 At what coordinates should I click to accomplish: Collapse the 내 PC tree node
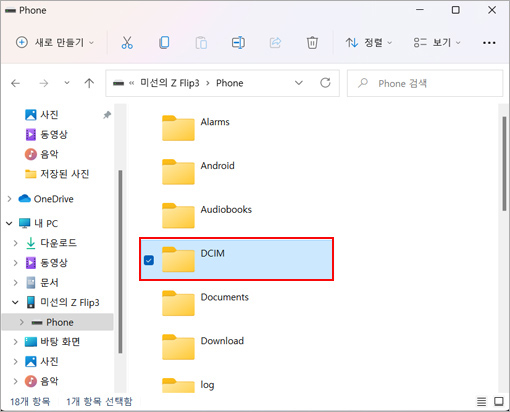9,223
